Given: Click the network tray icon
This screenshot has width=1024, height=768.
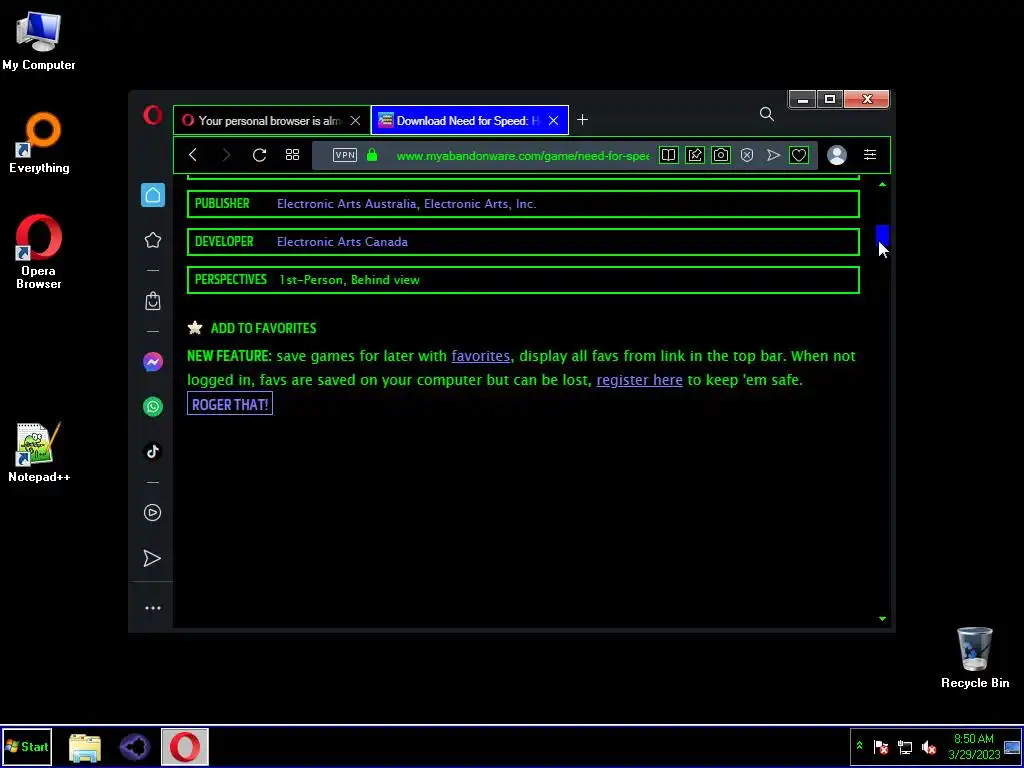Looking at the screenshot, I should [905, 747].
